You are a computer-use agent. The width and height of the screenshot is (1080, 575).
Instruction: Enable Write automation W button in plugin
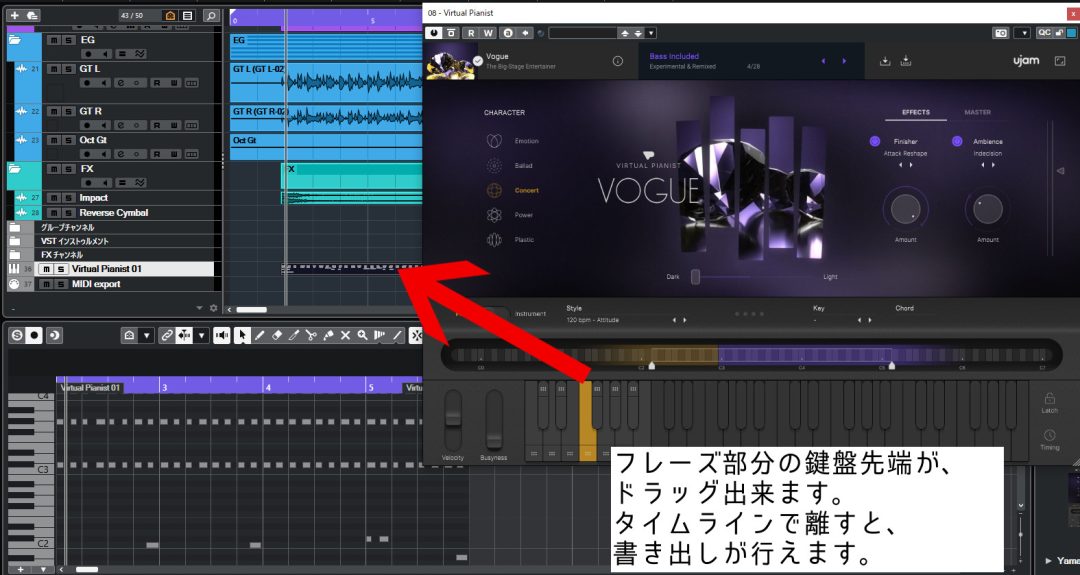(488, 32)
